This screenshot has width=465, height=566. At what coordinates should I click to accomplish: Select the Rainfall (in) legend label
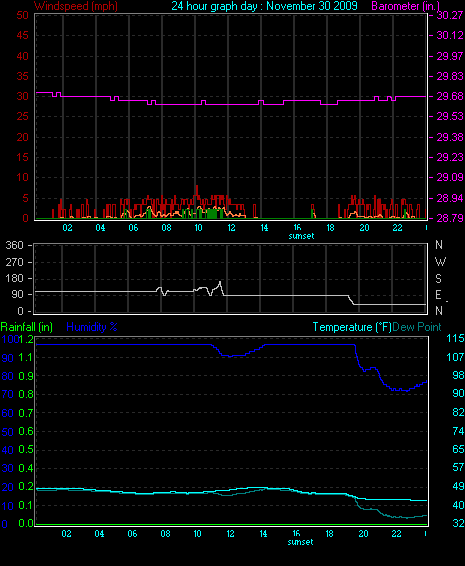27,327
